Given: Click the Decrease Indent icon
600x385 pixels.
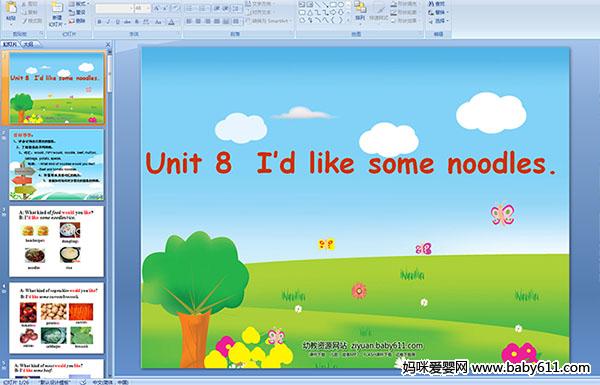Looking at the screenshot, I should coord(217,8).
